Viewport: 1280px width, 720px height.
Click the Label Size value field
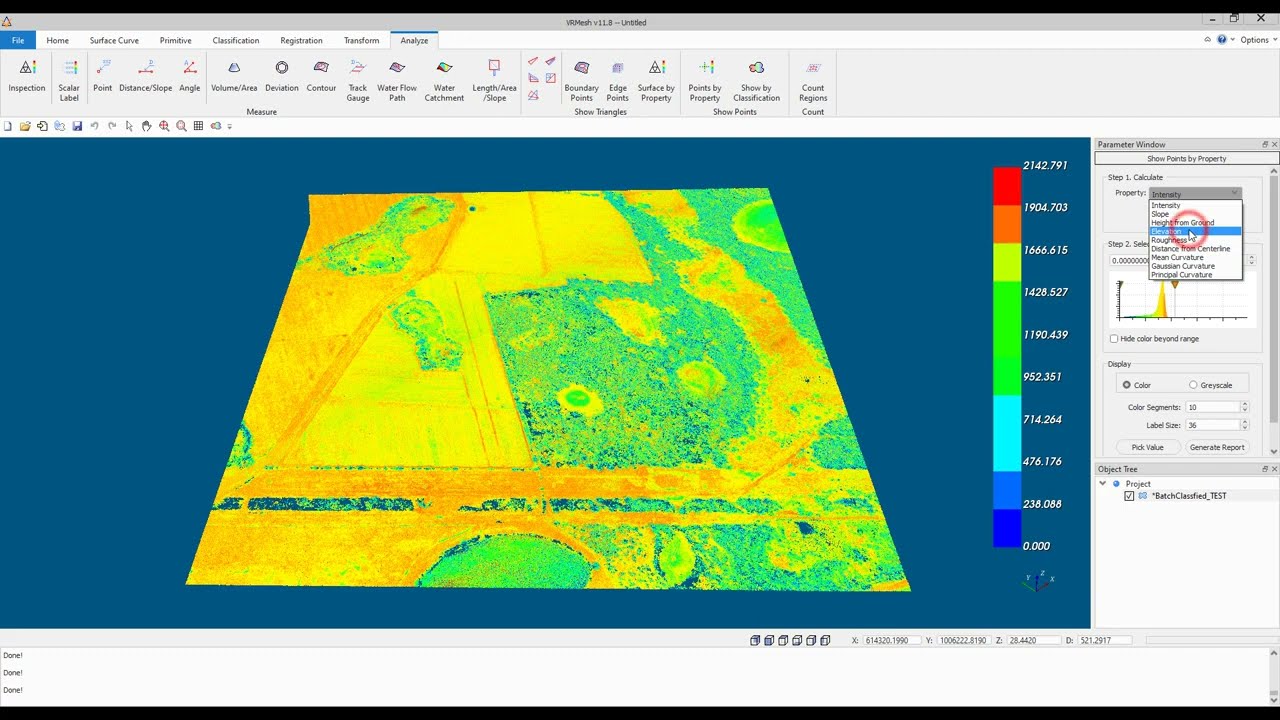pyautogui.click(x=1212, y=425)
